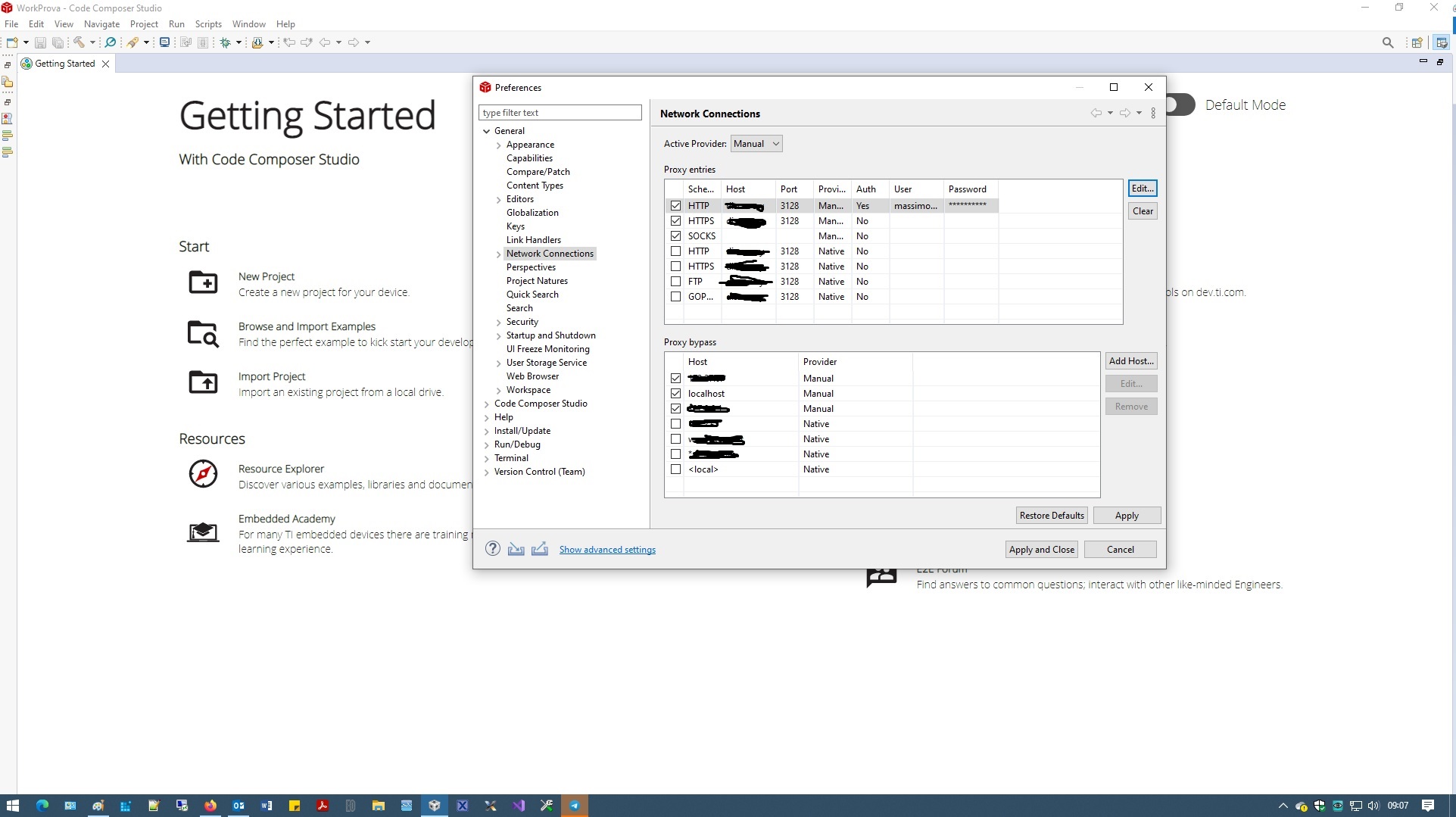Open the New Project folder icon
The height and width of the screenshot is (817, 1456).
pyautogui.click(x=203, y=282)
